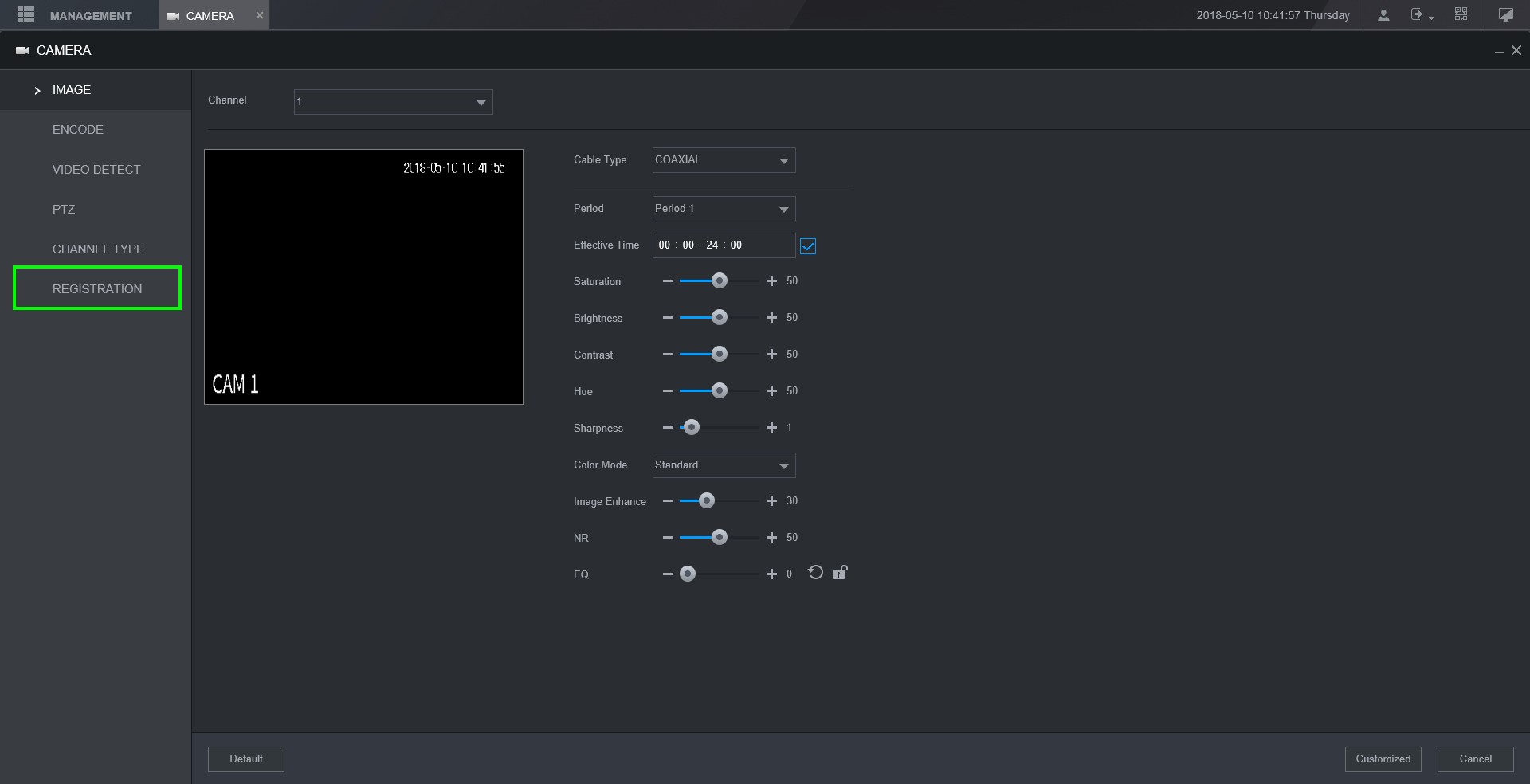The height and width of the screenshot is (784, 1530).
Task: Decrease Brightness with the minus icon
Action: (x=668, y=318)
